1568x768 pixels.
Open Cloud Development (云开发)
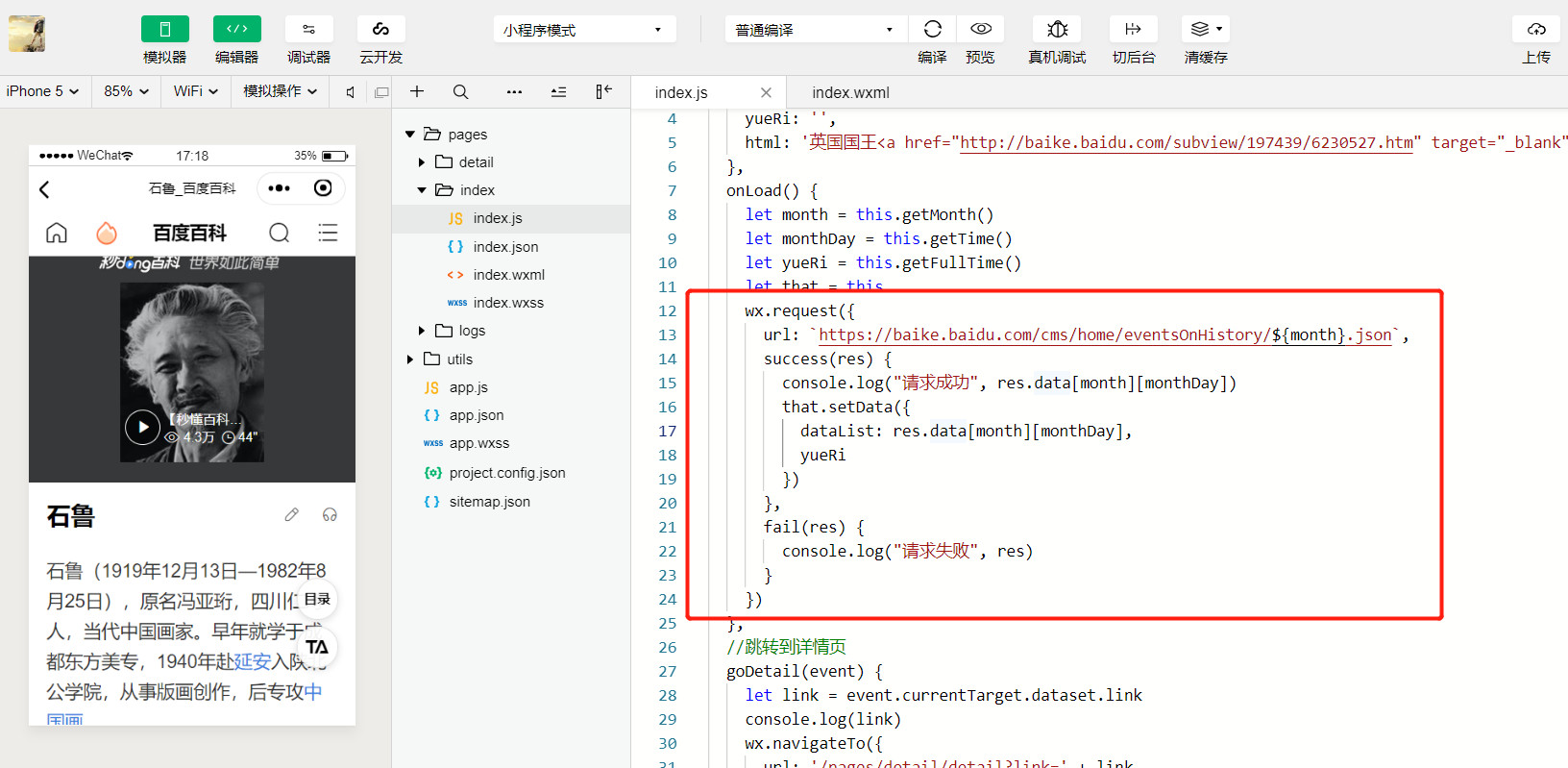click(380, 29)
